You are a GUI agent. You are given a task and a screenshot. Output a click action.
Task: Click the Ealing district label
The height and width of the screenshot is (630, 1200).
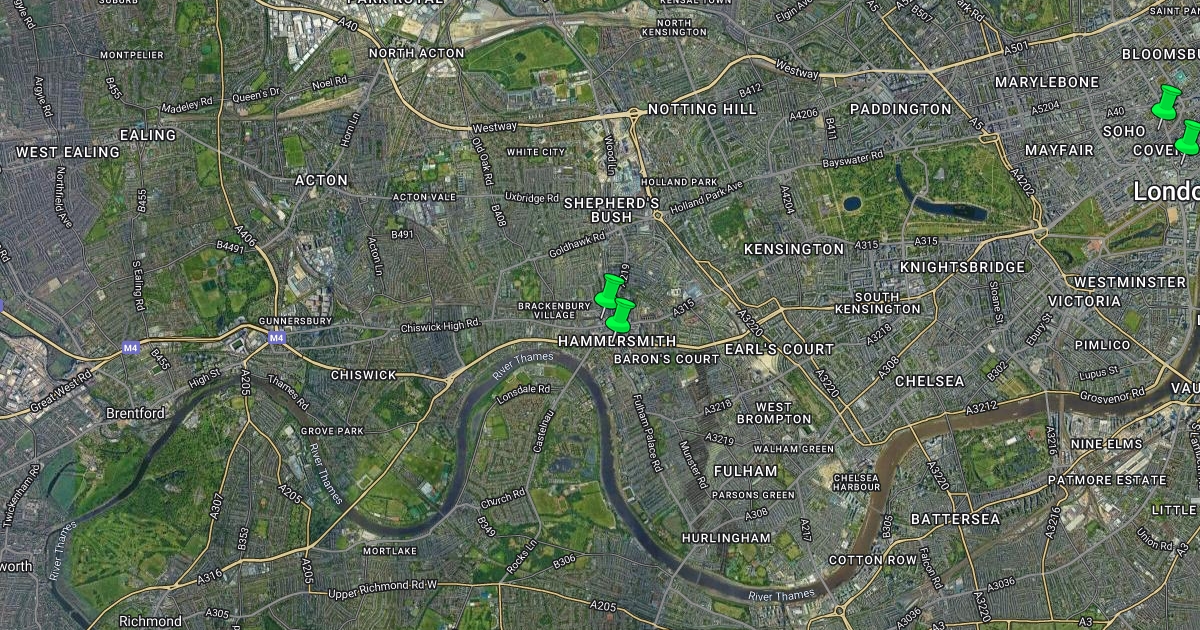148,135
